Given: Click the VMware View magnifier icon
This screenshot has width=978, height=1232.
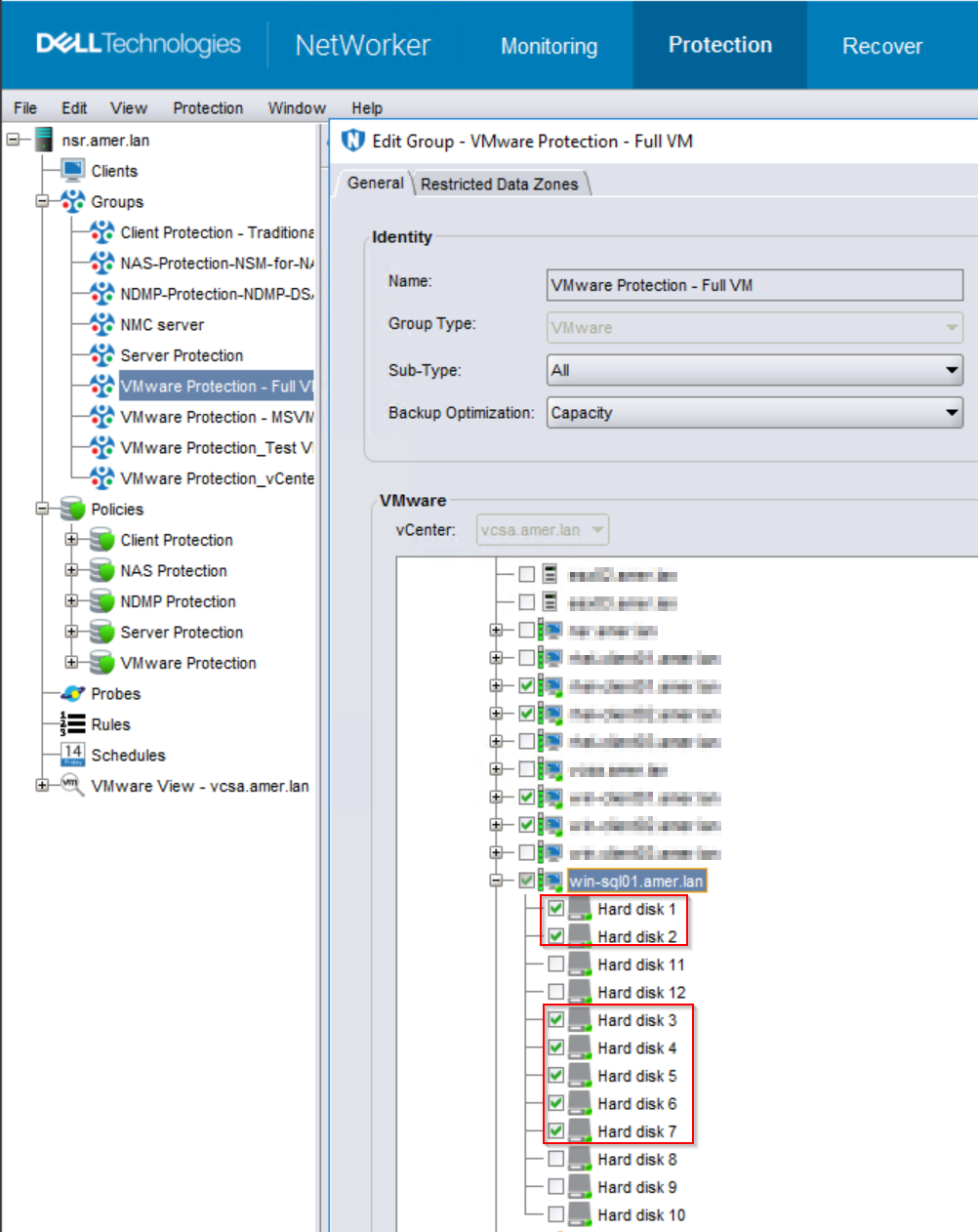Looking at the screenshot, I should pyautogui.click(x=72, y=786).
